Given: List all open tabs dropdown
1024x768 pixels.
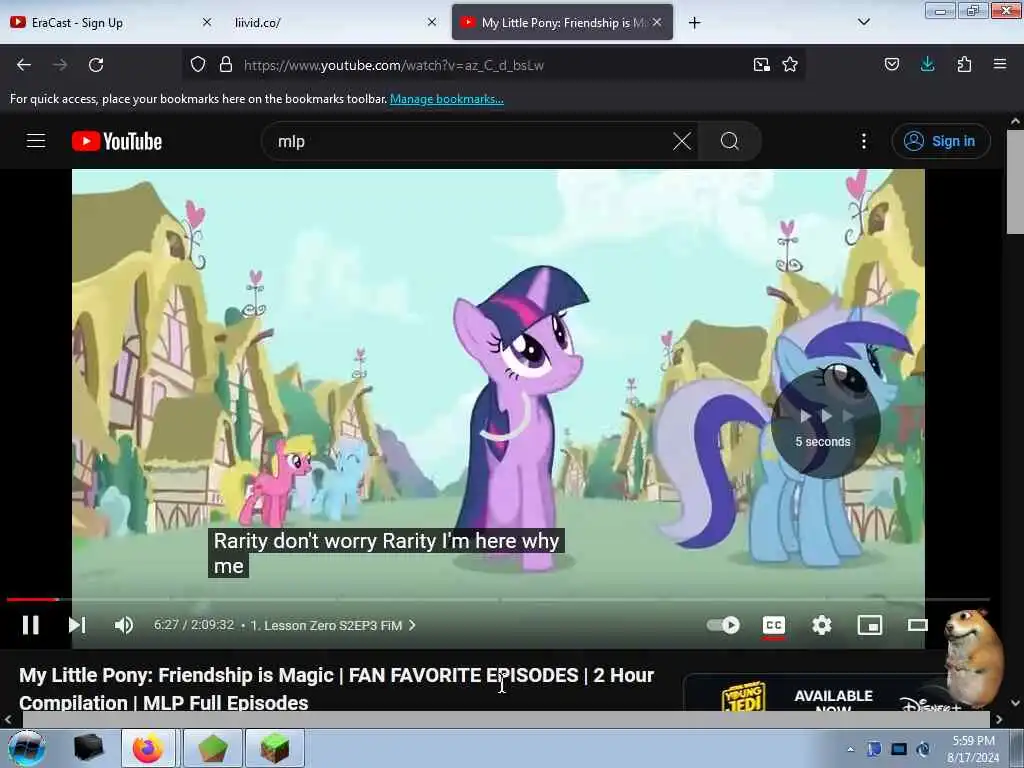Looking at the screenshot, I should (x=863, y=22).
